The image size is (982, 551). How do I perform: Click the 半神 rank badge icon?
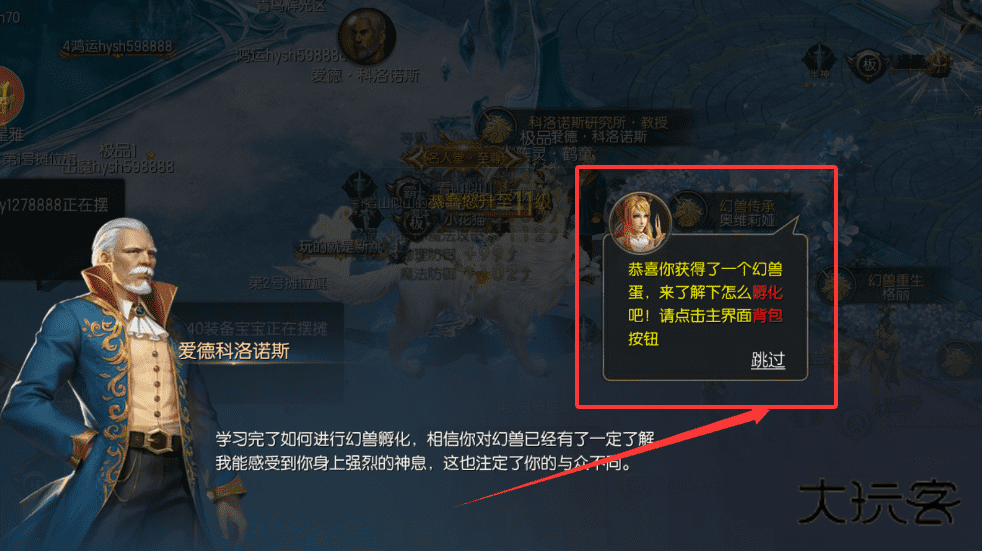[x=819, y=63]
